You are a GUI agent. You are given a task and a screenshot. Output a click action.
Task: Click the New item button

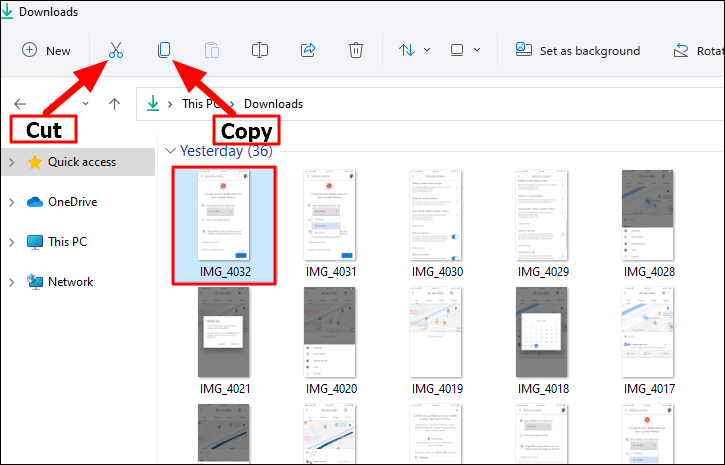tap(47, 50)
